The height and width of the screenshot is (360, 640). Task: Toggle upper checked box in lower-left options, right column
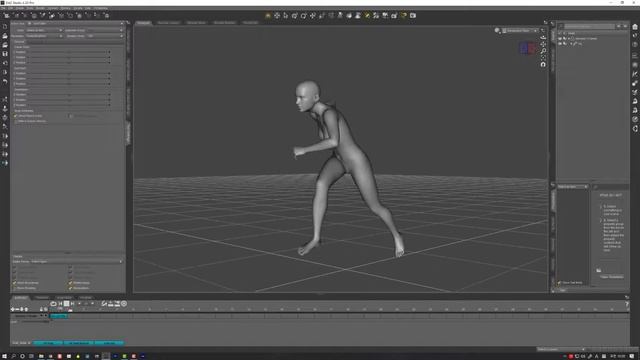pyautogui.click(x=70, y=283)
